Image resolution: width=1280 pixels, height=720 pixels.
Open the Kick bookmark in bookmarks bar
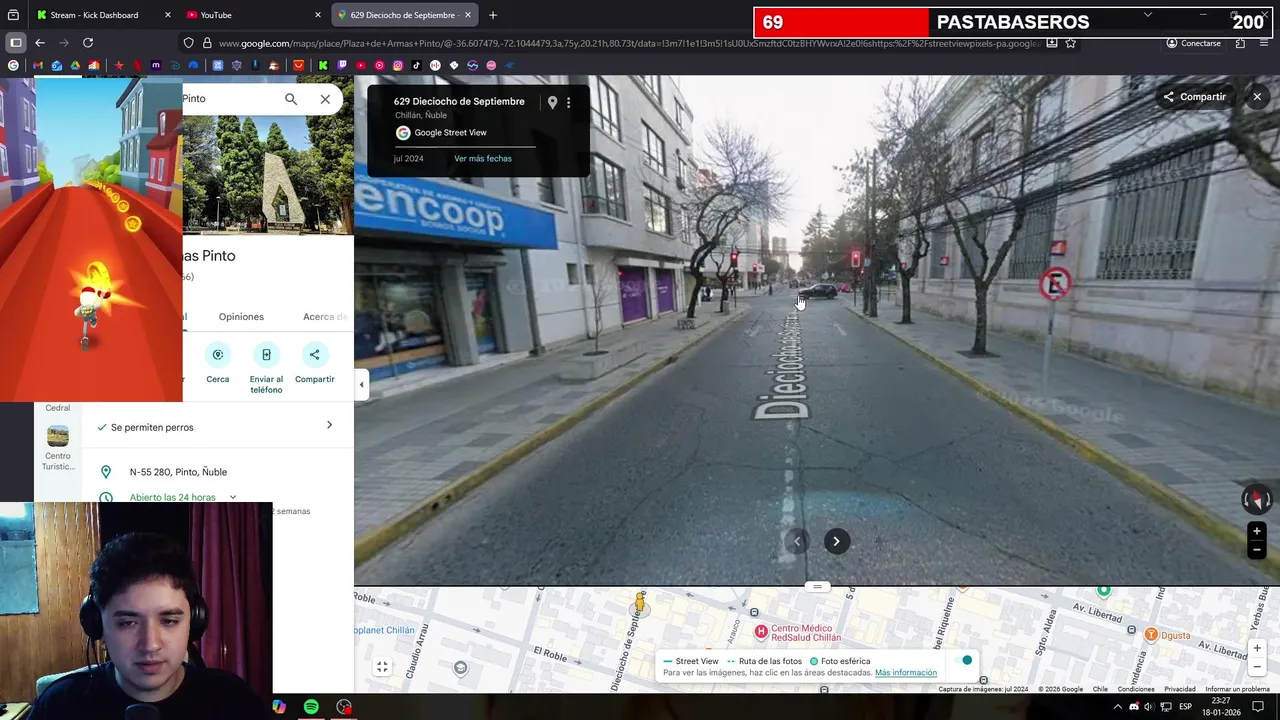coord(323,66)
